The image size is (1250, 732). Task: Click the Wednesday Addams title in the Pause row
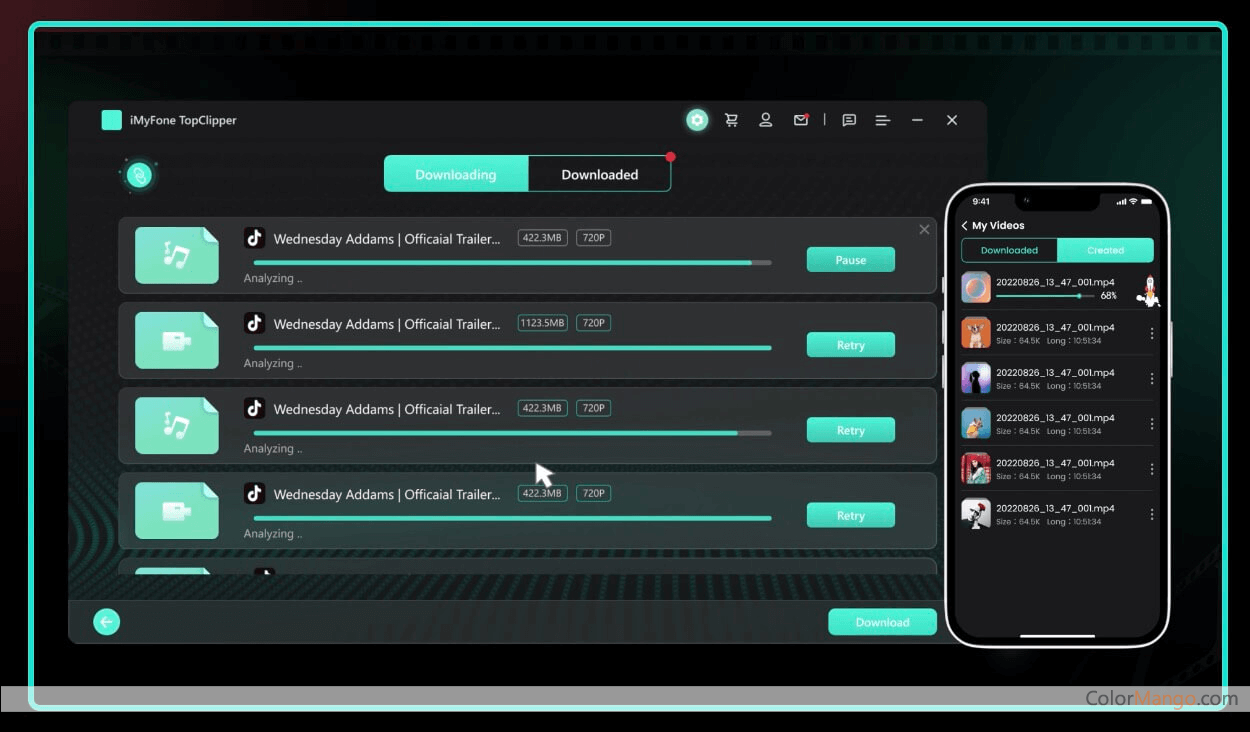(x=387, y=239)
